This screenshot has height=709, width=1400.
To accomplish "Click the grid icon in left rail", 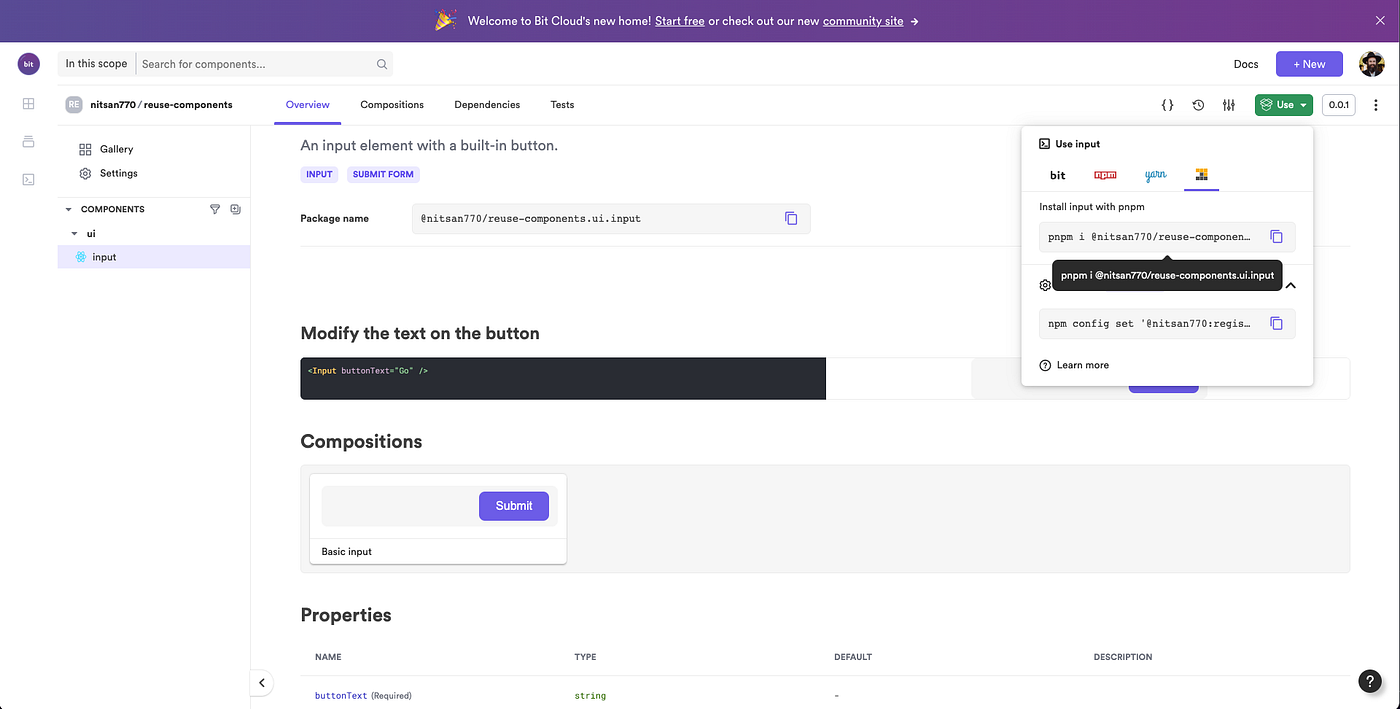I will tap(28, 104).
